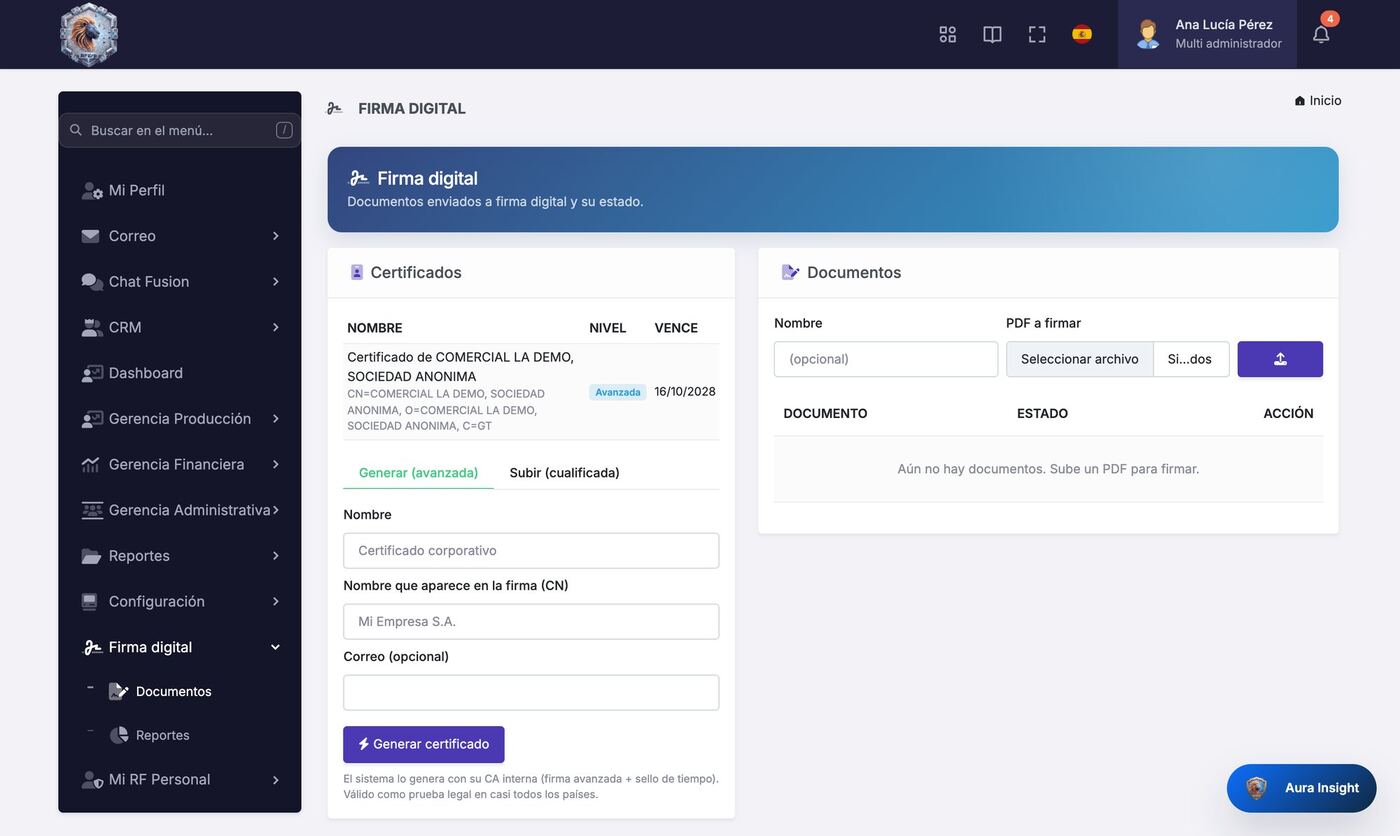Screen dimensions: 1400x836
Task: Open the book documentation icon
Action: click(x=992, y=34)
